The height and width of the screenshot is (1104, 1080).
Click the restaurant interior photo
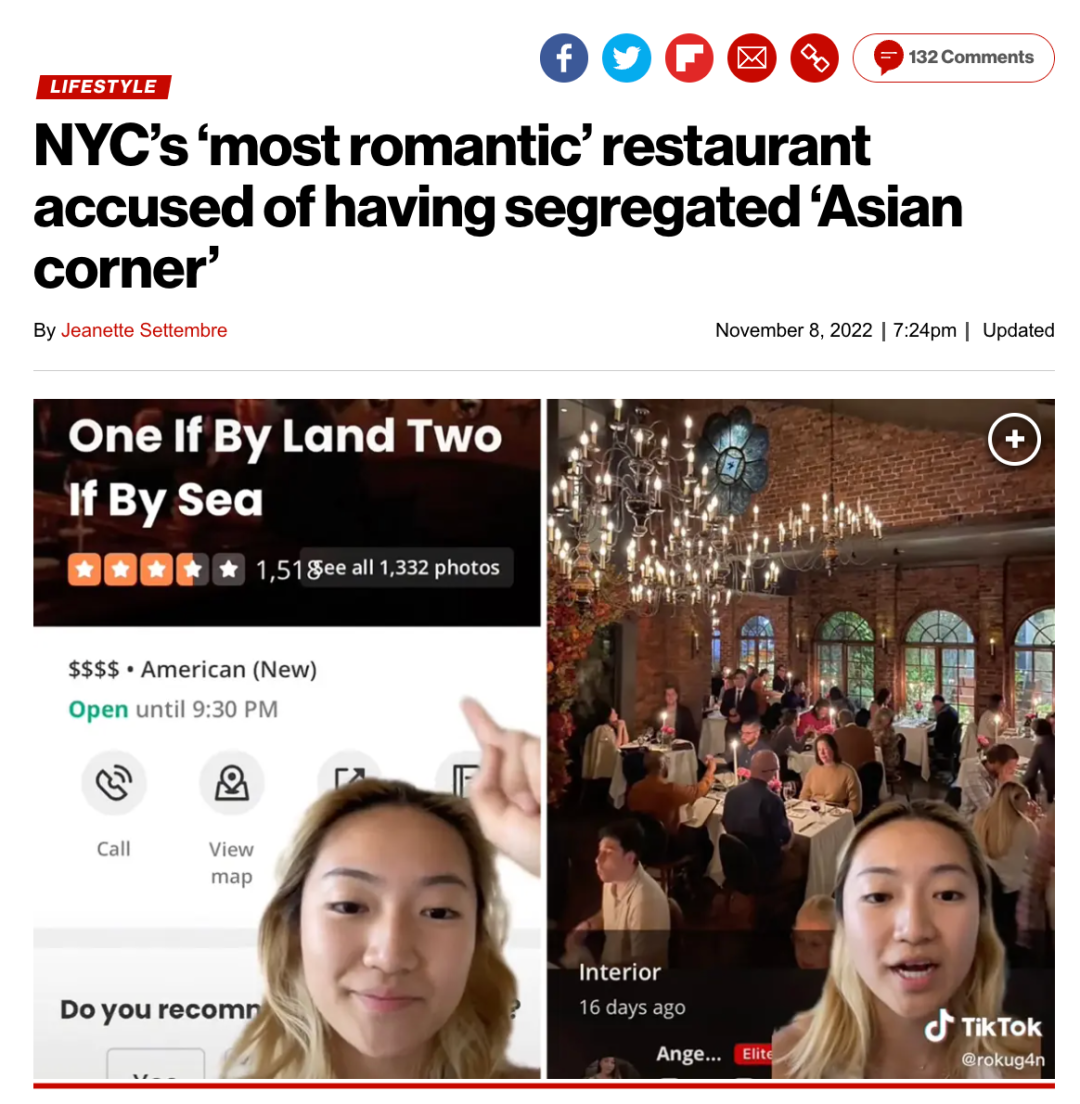[x=800, y=738]
